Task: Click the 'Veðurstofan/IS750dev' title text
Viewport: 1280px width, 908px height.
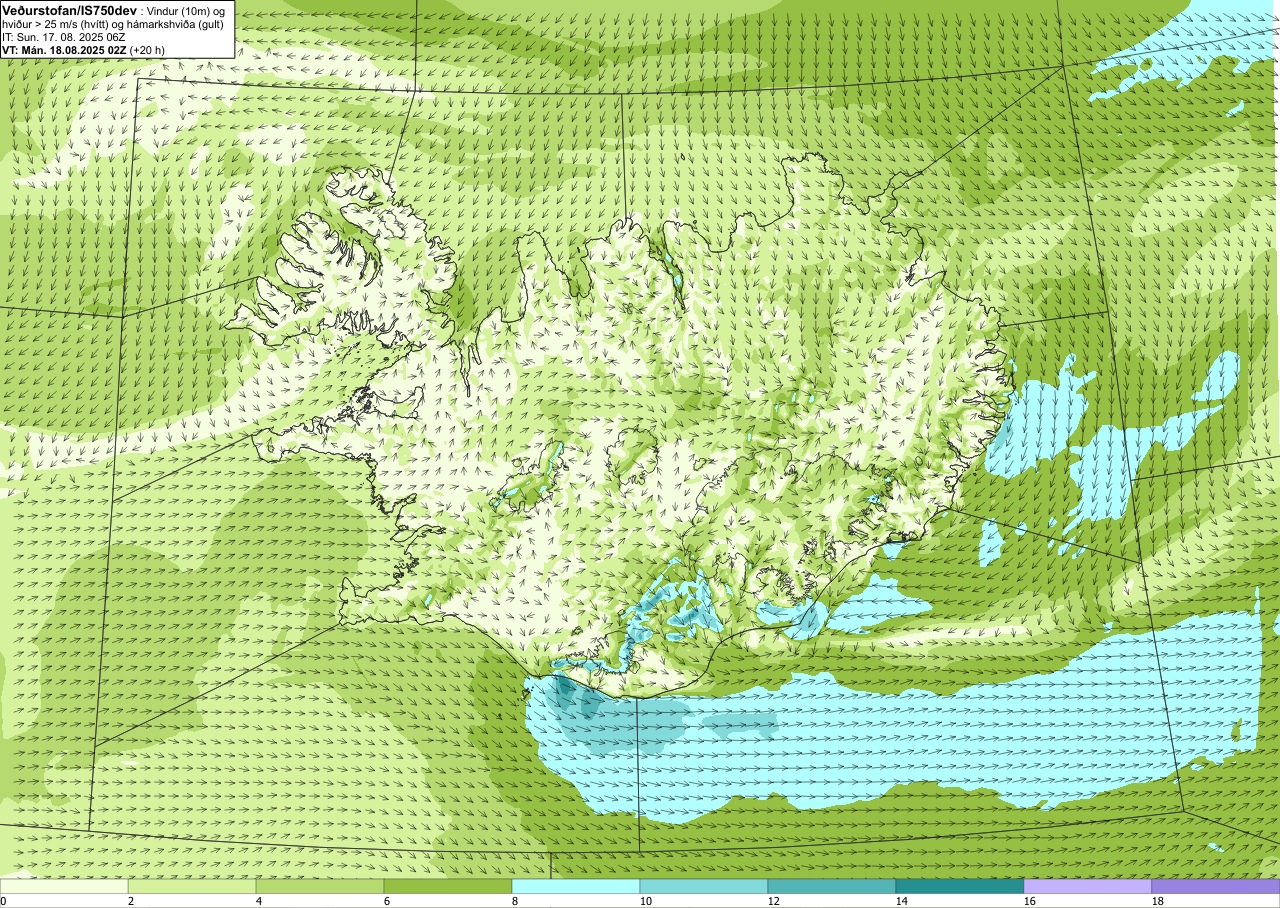Action: pyautogui.click(x=69, y=9)
